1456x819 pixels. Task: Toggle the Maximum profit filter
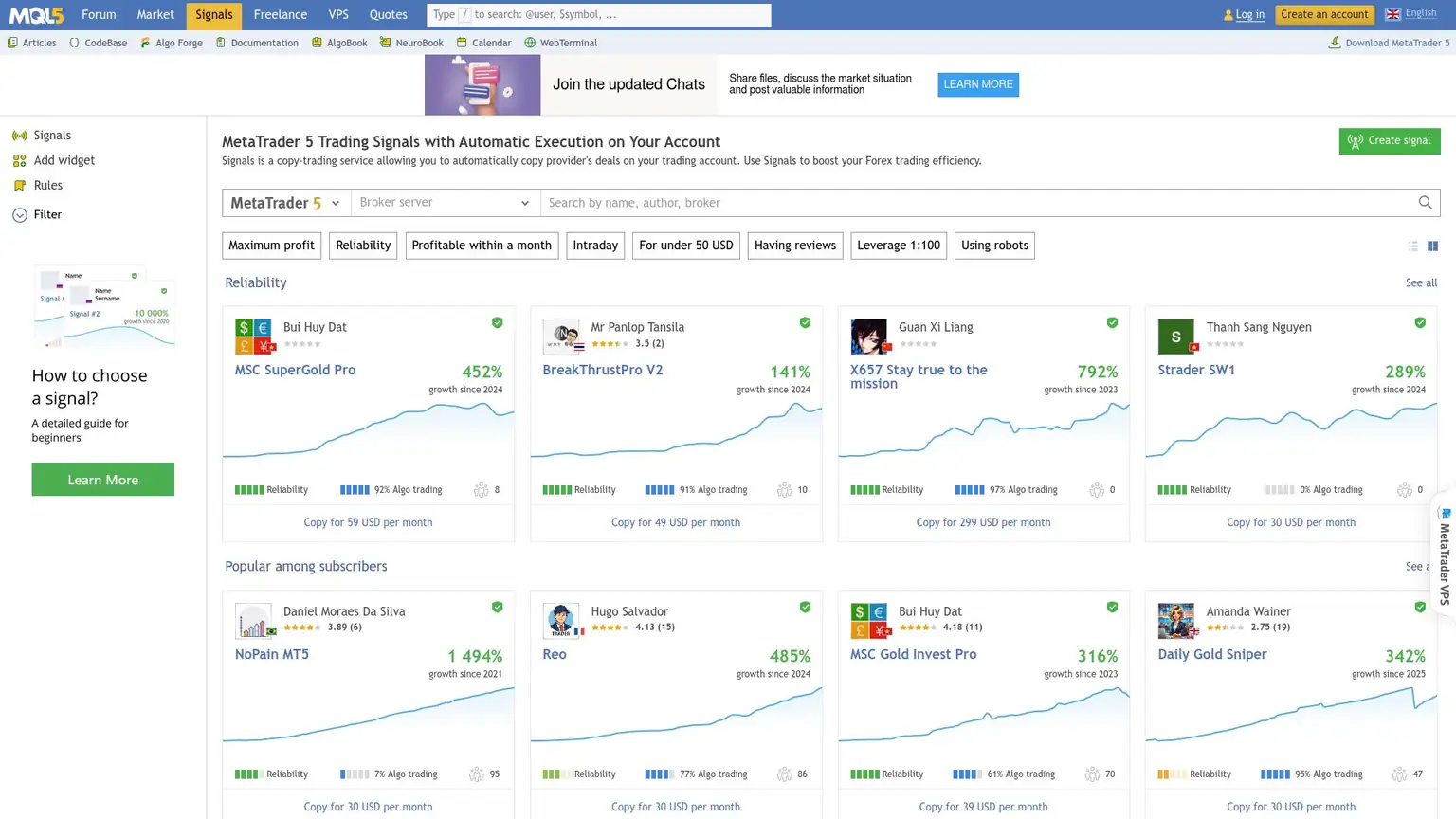coord(271,246)
